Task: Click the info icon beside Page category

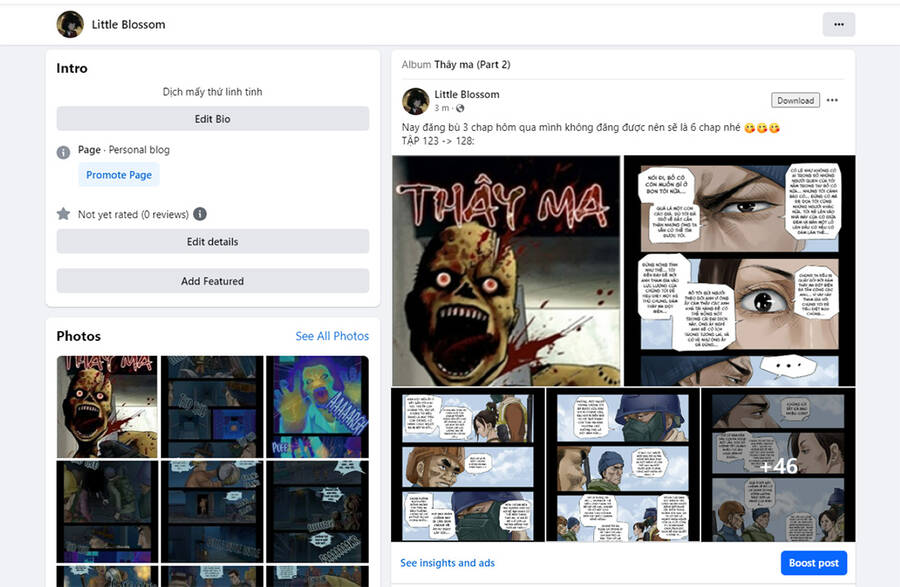Action: (x=64, y=152)
